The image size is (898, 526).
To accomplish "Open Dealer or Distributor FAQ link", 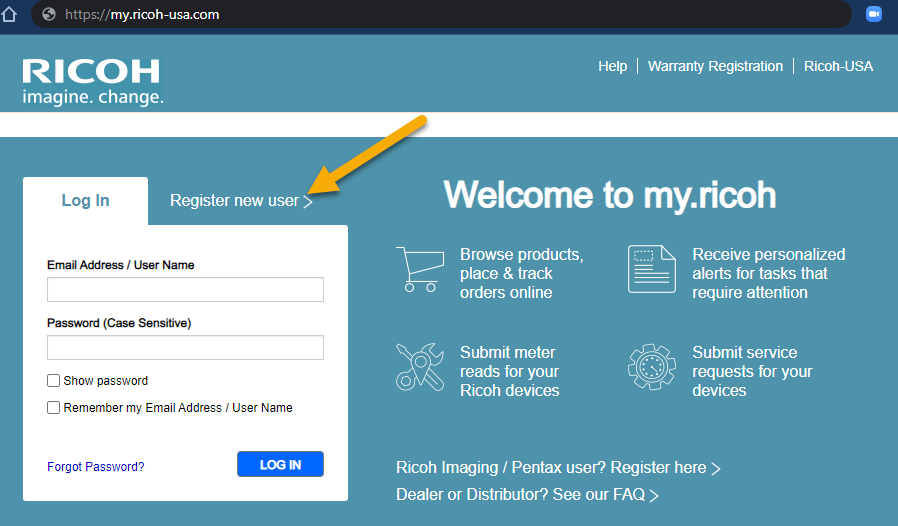I will click(x=527, y=494).
